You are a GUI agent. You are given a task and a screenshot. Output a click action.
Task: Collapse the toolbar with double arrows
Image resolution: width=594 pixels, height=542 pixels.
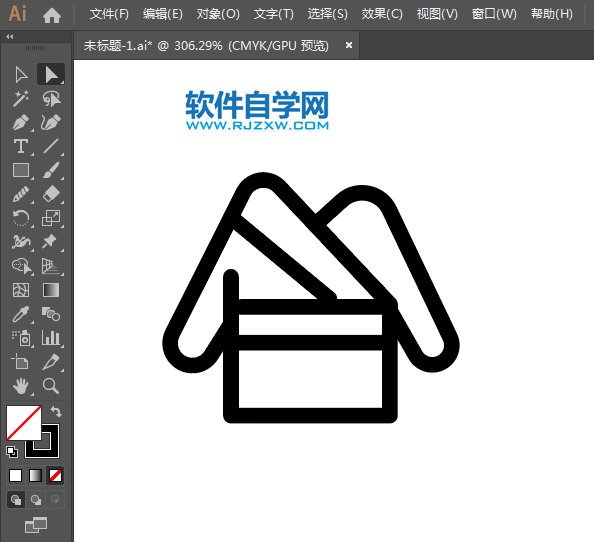tap(10, 37)
